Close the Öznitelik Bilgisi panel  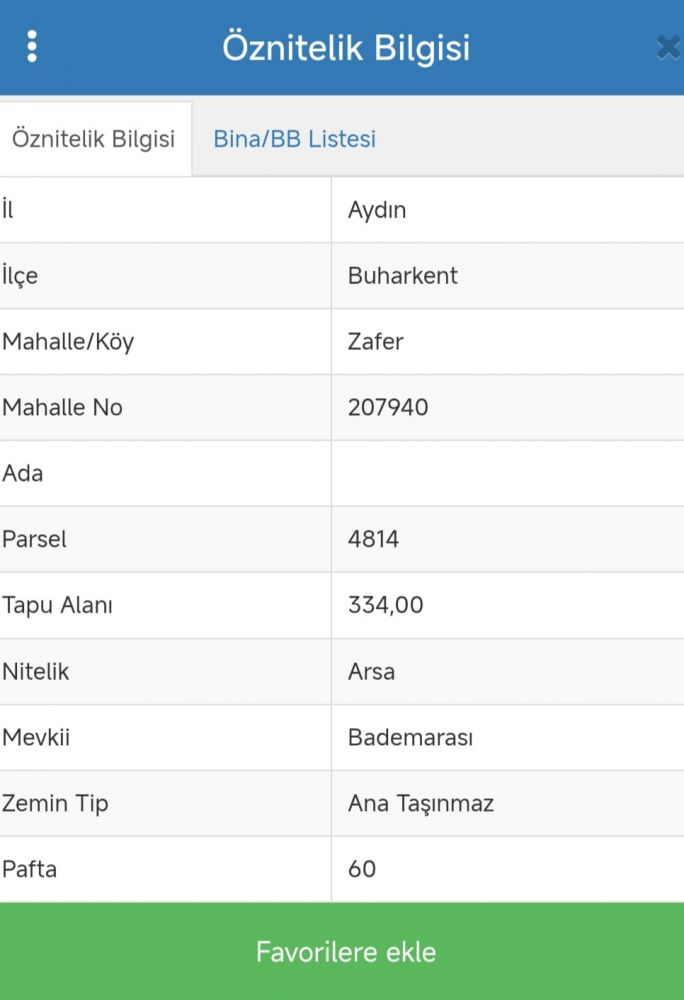[x=669, y=48]
